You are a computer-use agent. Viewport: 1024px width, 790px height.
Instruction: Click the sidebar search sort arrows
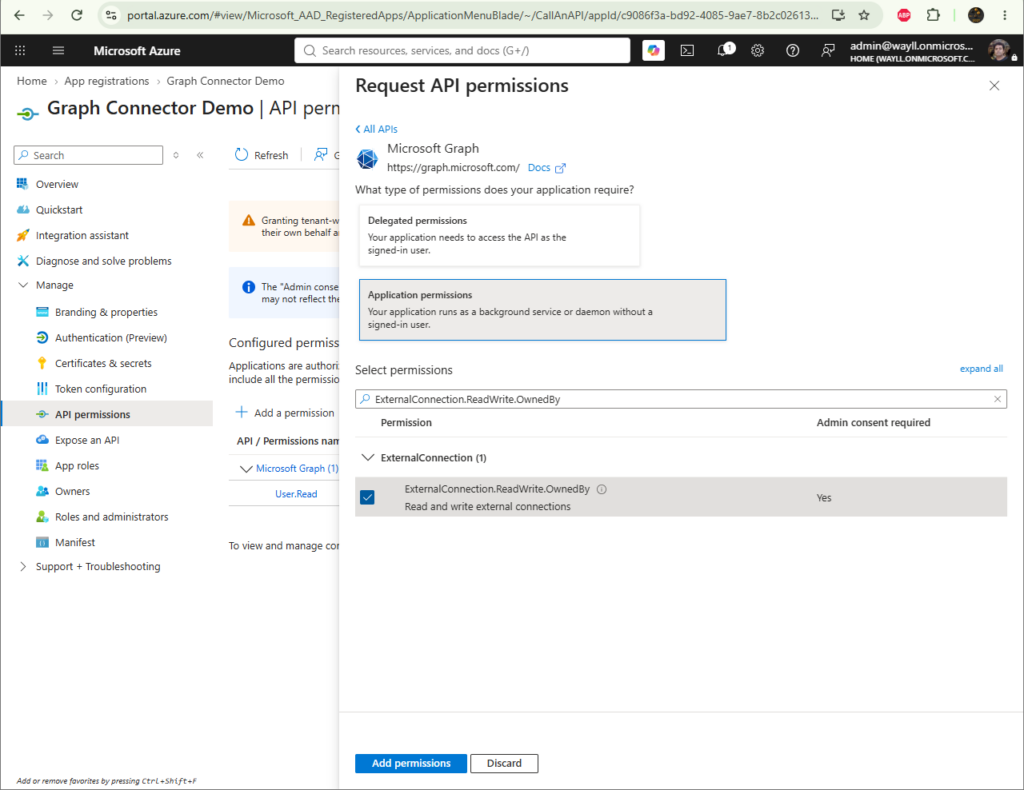click(x=176, y=155)
